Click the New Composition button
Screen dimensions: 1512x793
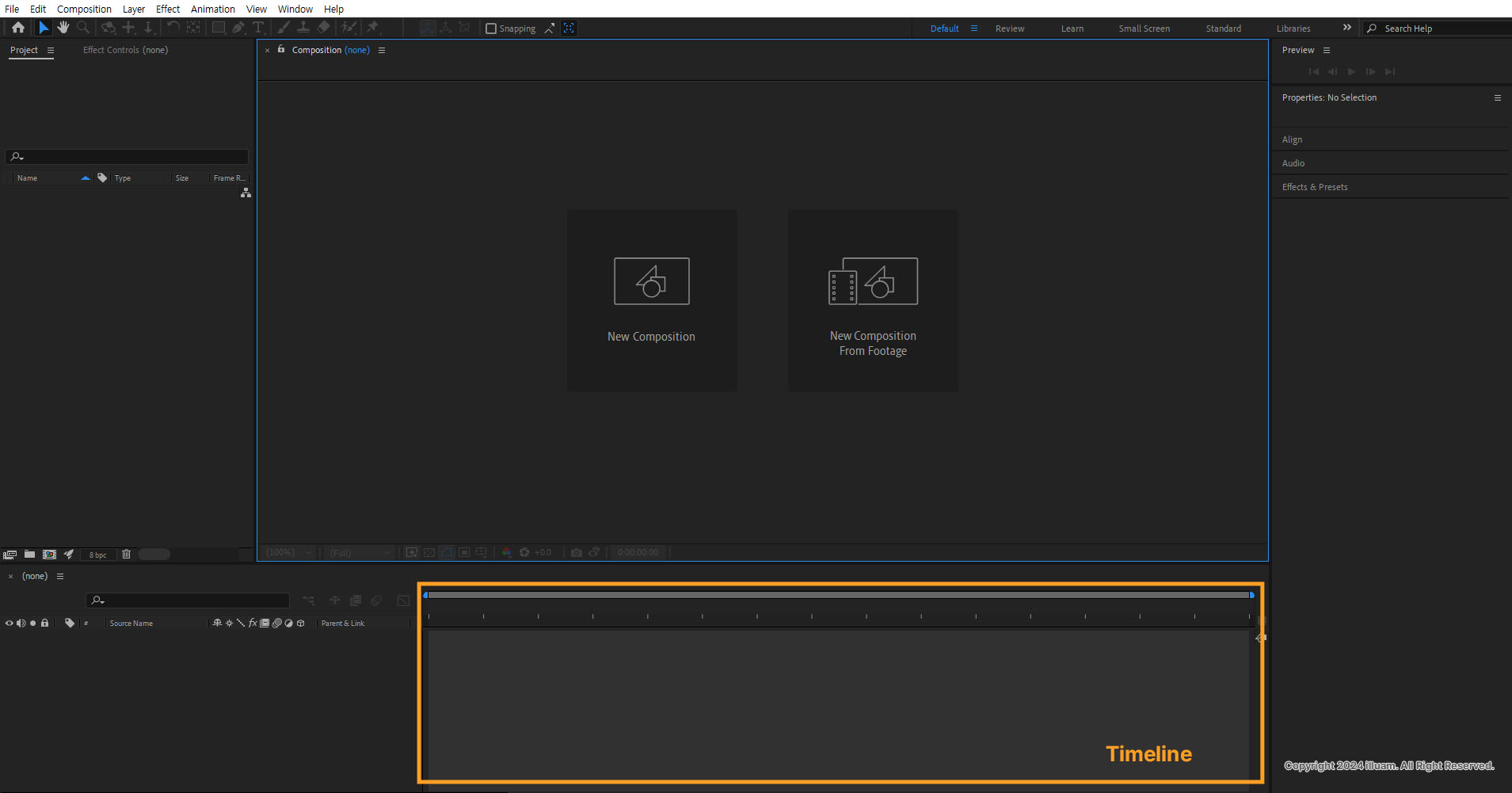point(652,300)
